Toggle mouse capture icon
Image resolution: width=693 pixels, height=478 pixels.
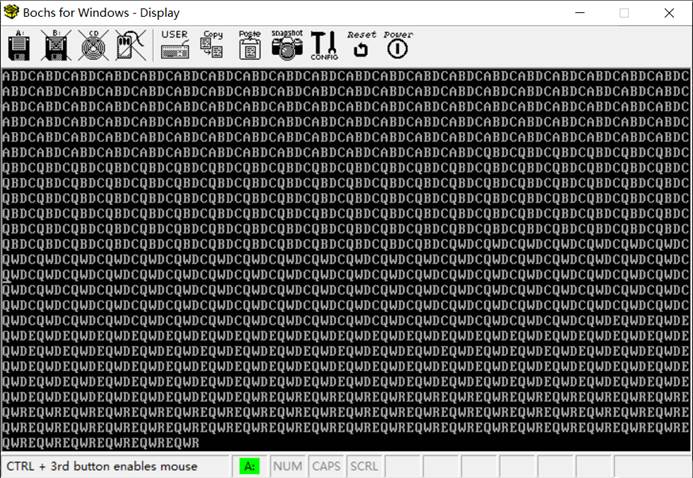coord(130,46)
